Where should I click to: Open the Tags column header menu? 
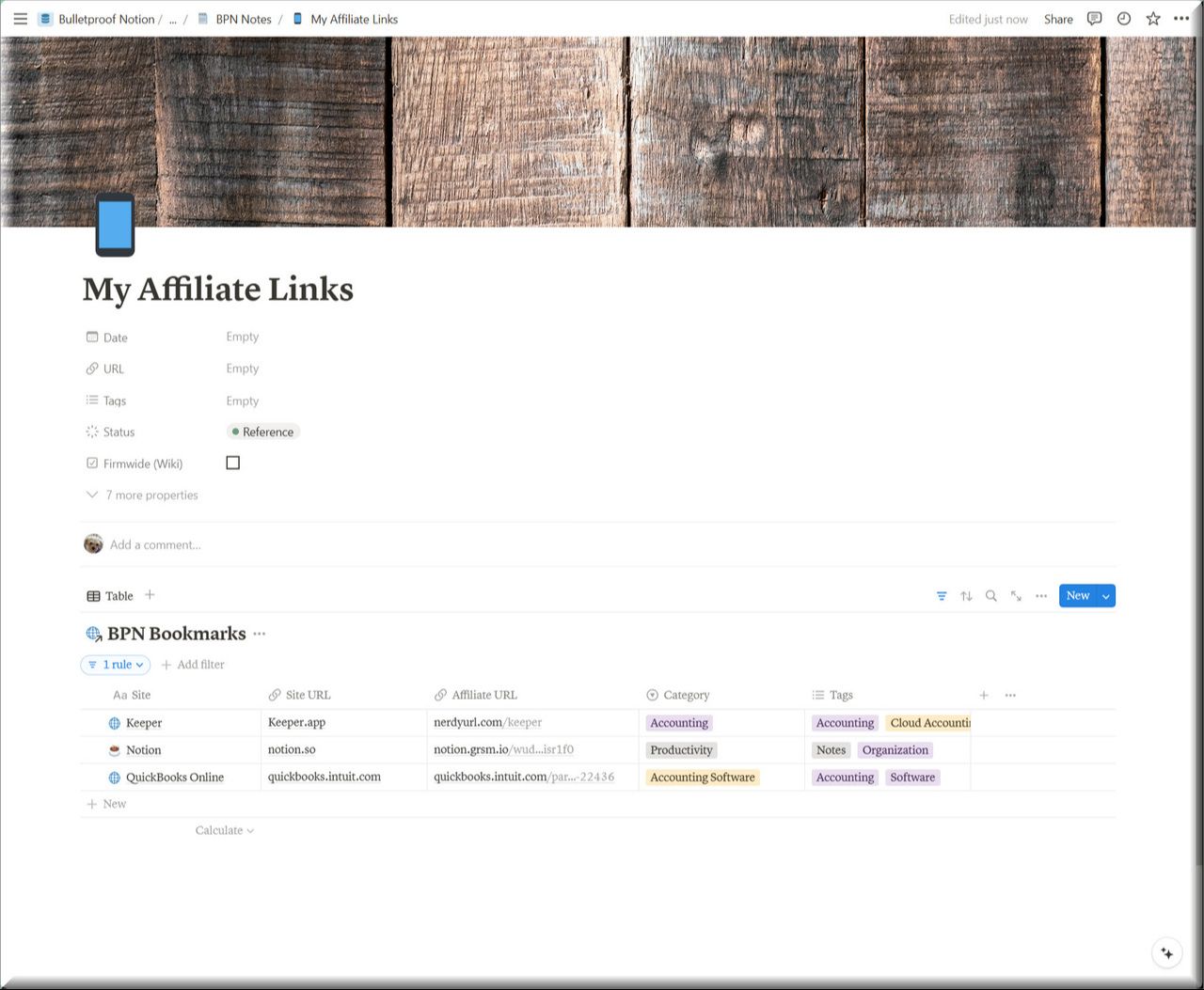[x=832, y=695]
